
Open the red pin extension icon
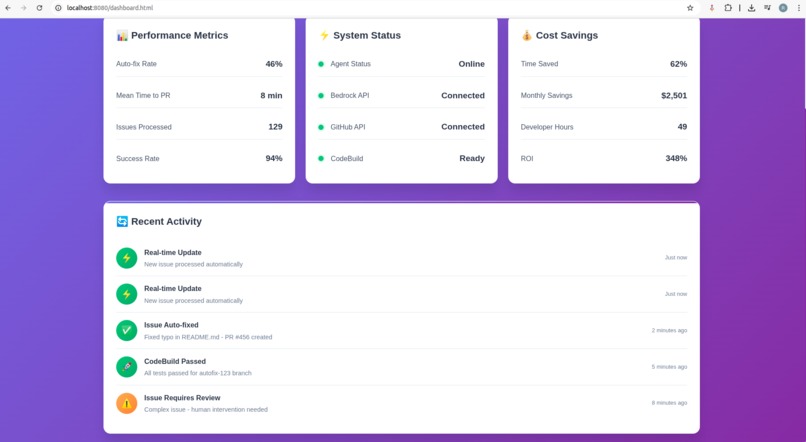[x=712, y=8]
